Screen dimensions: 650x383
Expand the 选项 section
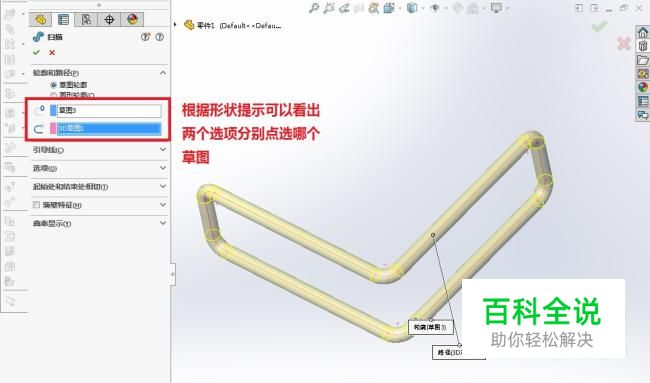(x=163, y=168)
